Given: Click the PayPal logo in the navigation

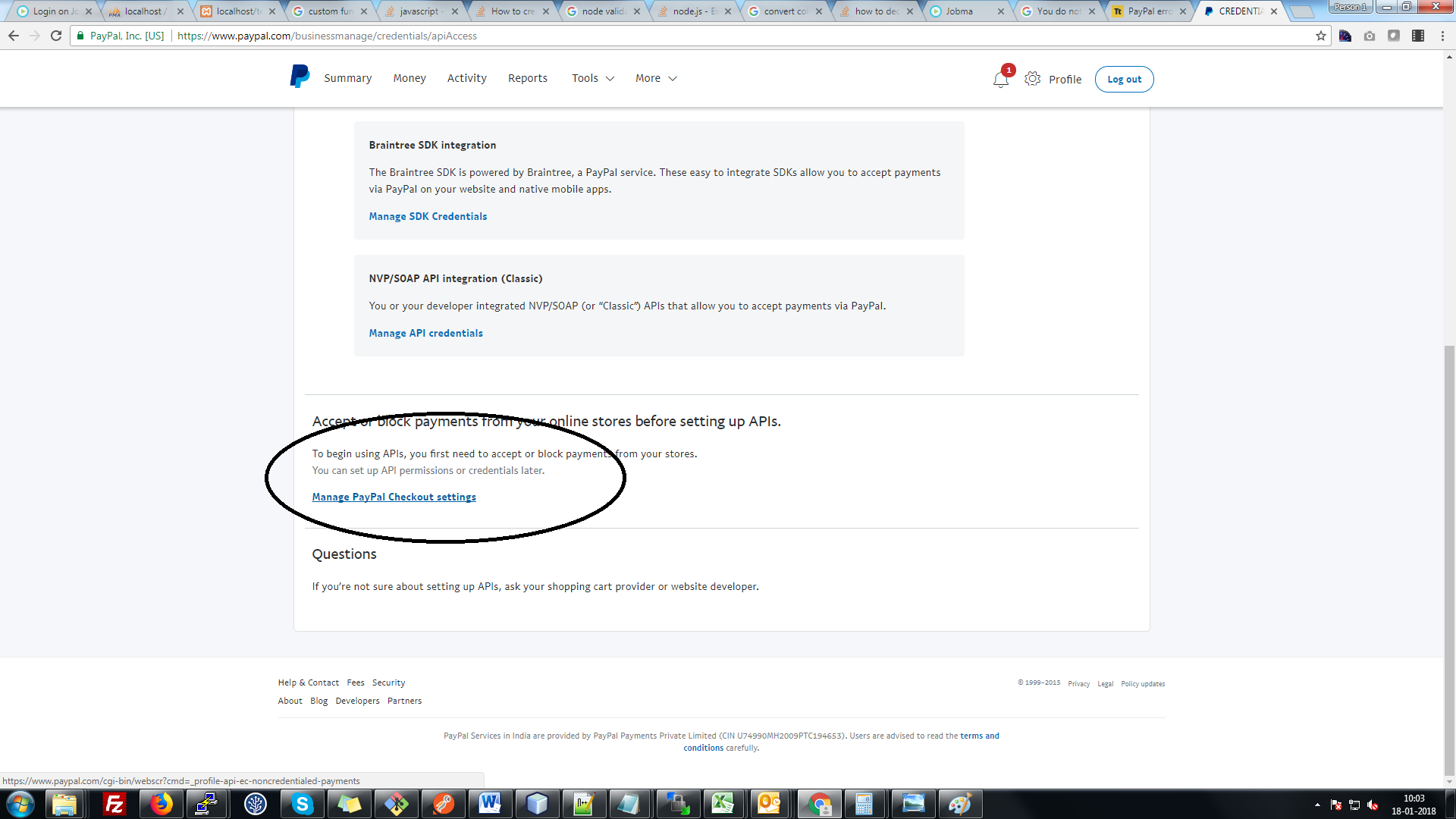Looking at the screenshot, I should click(298, 77).
